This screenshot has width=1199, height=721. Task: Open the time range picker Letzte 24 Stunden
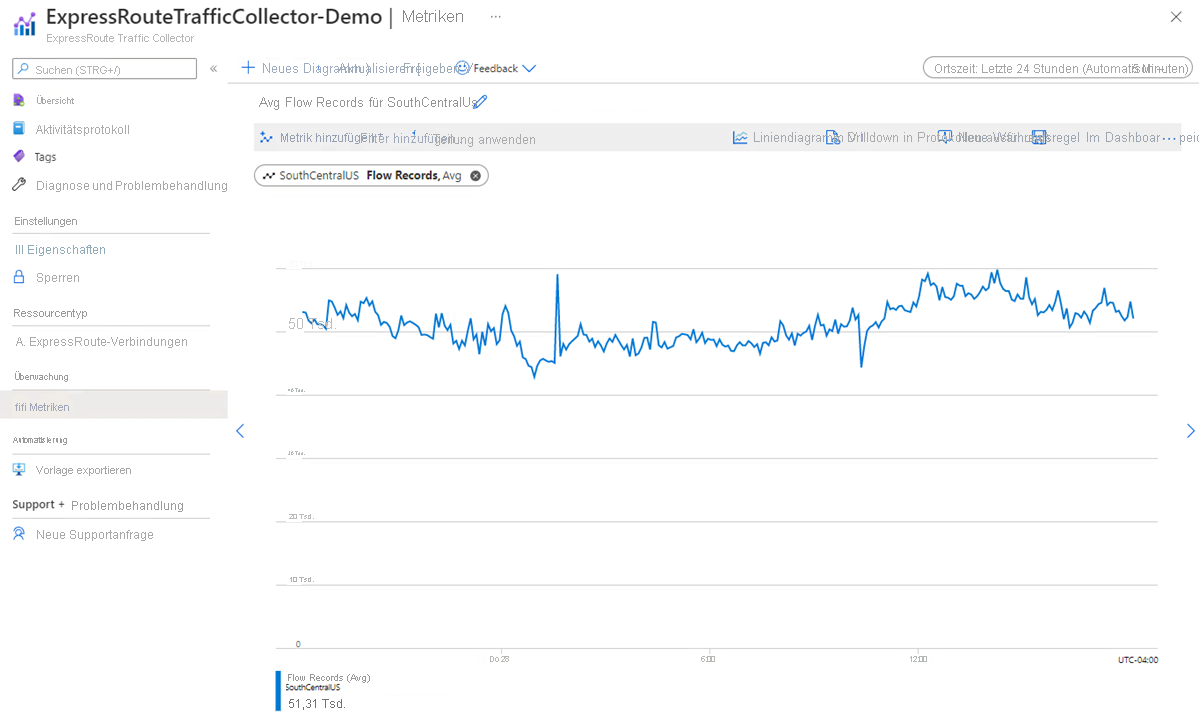coord(1057,68)
